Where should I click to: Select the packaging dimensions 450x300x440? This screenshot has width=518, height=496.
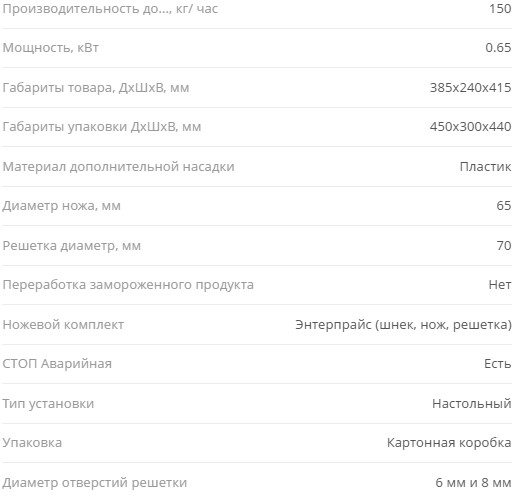(x=470, y=126)
